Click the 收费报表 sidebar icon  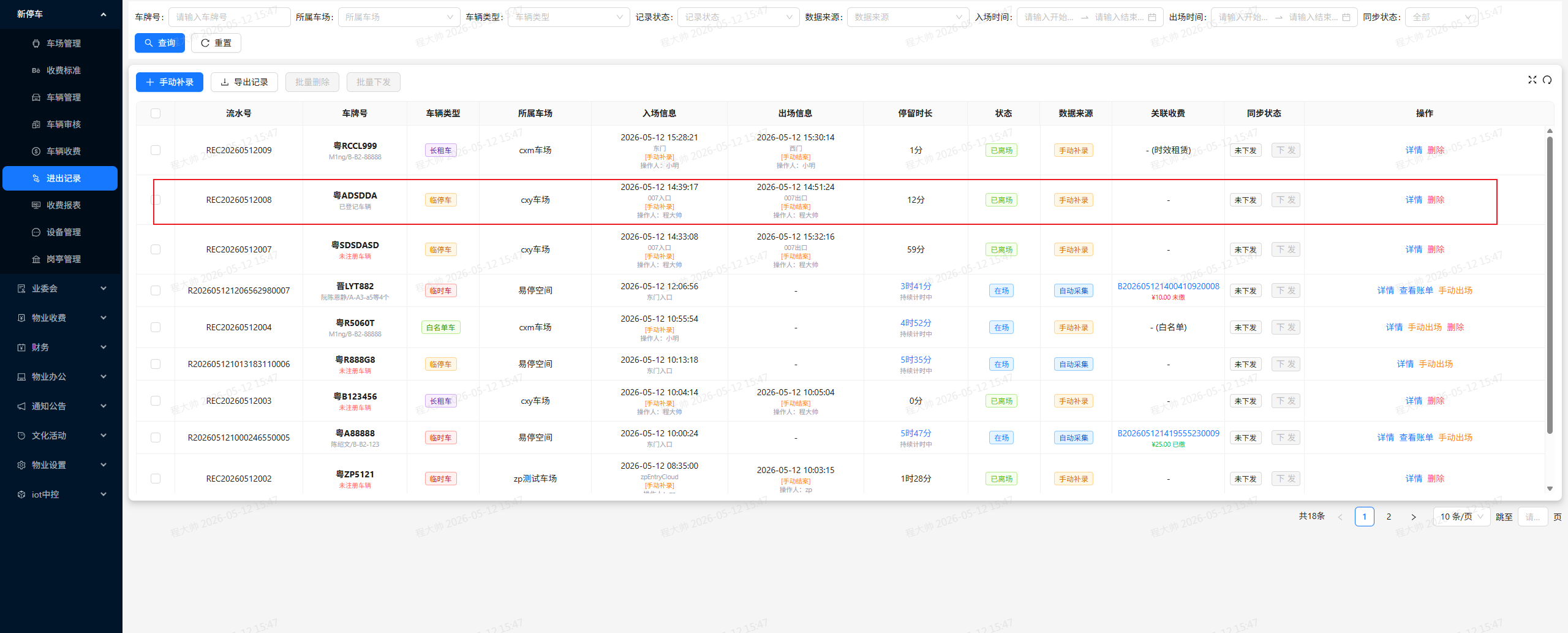(x=36, y=205)
